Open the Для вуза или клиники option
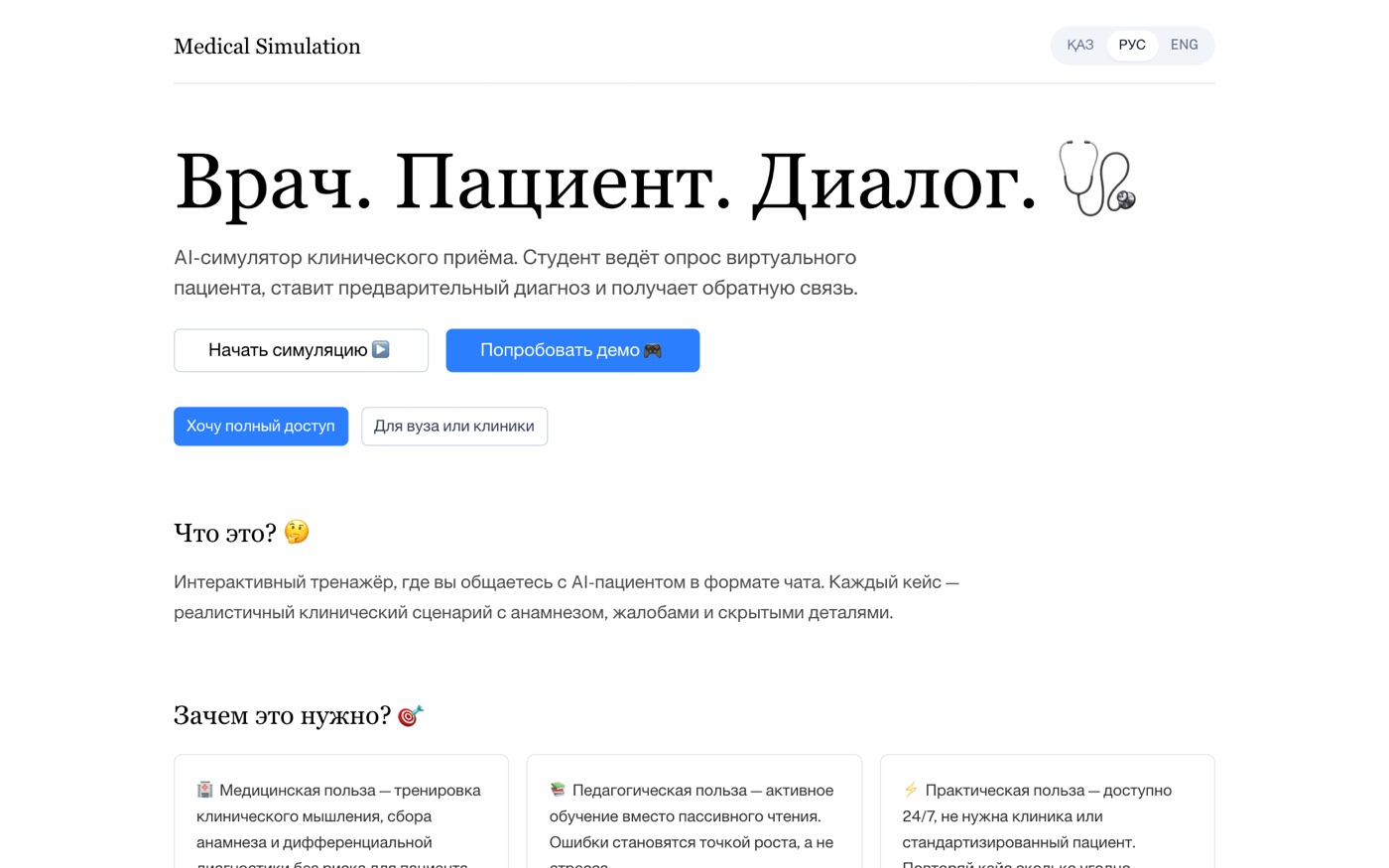The width and height of the screenshot is (1389, 868). click(x=454, y=427)
